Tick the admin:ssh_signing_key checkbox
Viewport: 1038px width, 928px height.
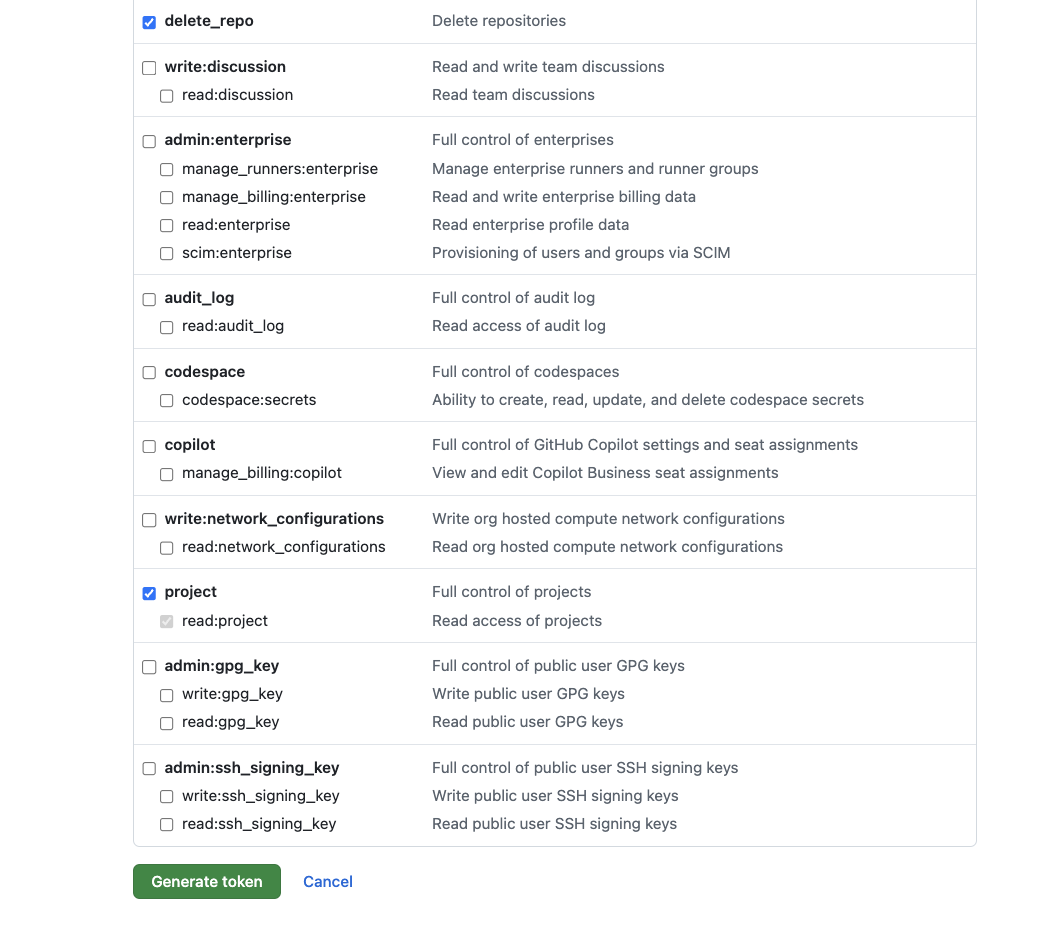point(149,769)
